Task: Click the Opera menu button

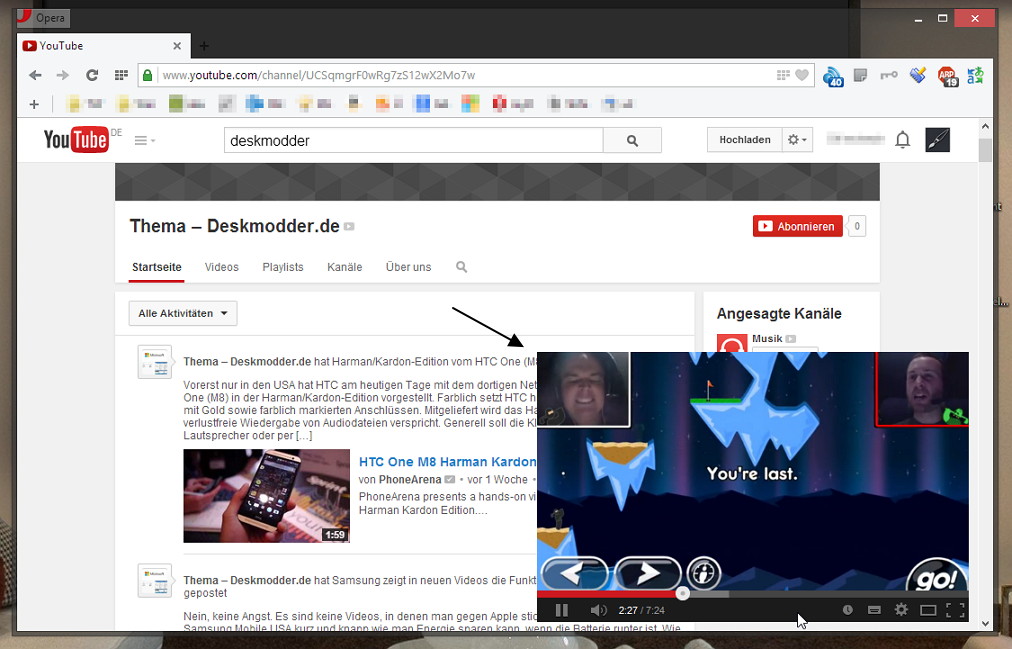Action: (x=43, y=17)
